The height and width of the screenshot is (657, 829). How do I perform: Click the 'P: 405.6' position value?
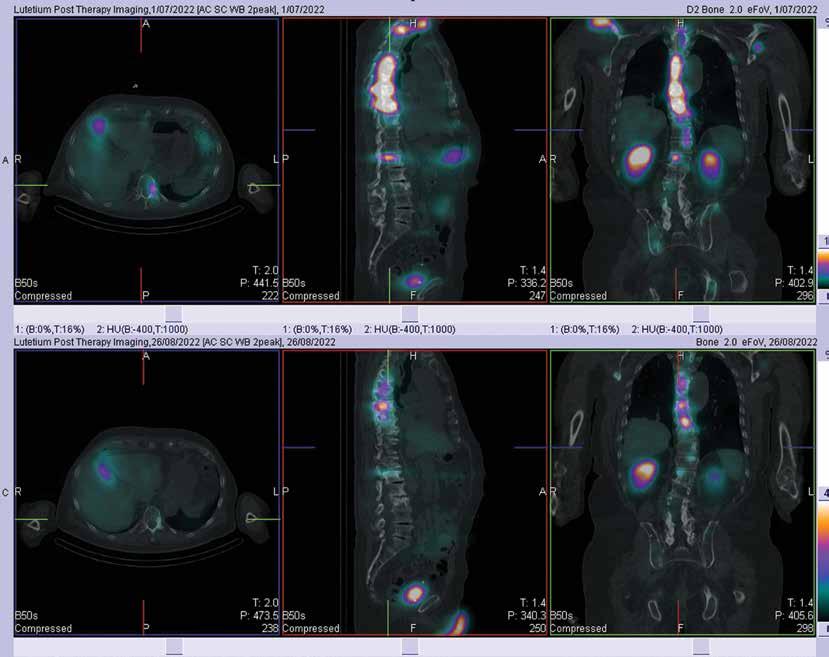pos(794,616)
